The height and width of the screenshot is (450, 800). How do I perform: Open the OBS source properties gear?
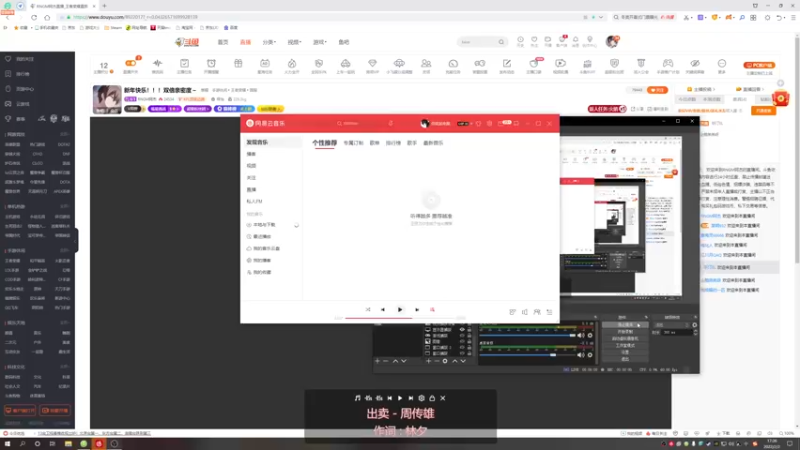[445, 361]
